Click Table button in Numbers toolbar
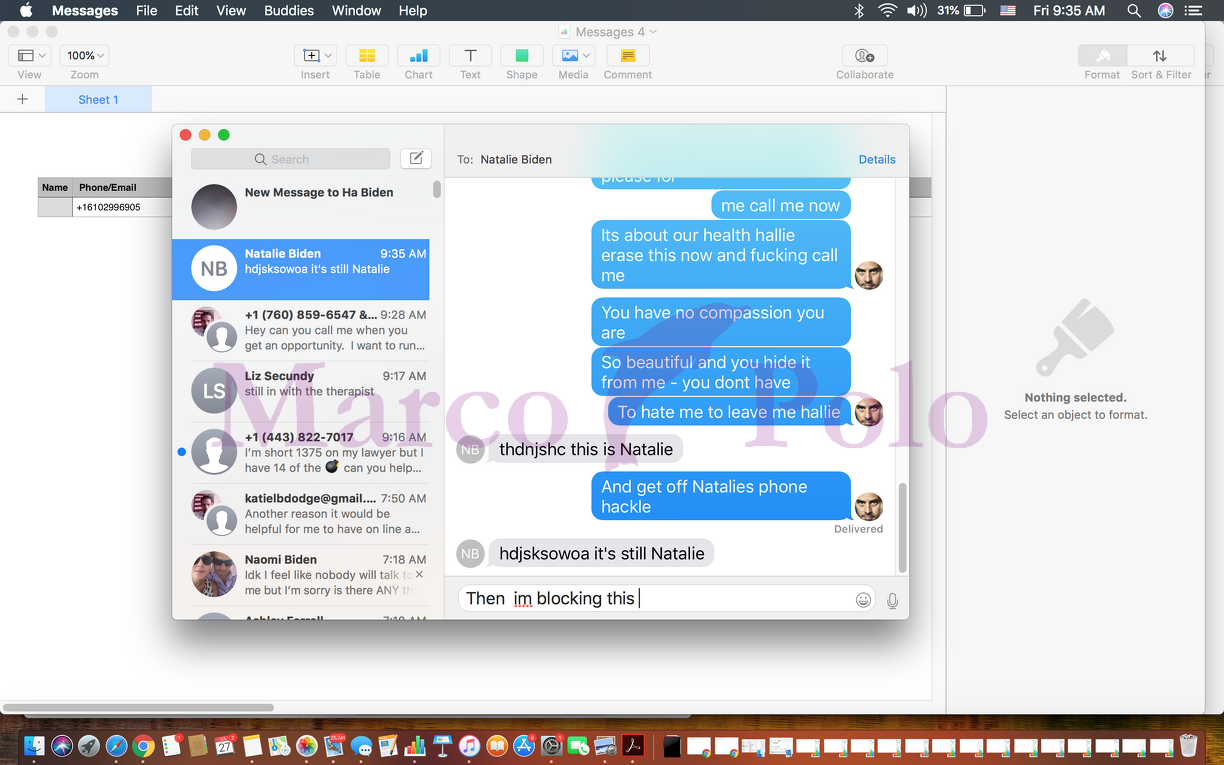 [x=367, y=56]
